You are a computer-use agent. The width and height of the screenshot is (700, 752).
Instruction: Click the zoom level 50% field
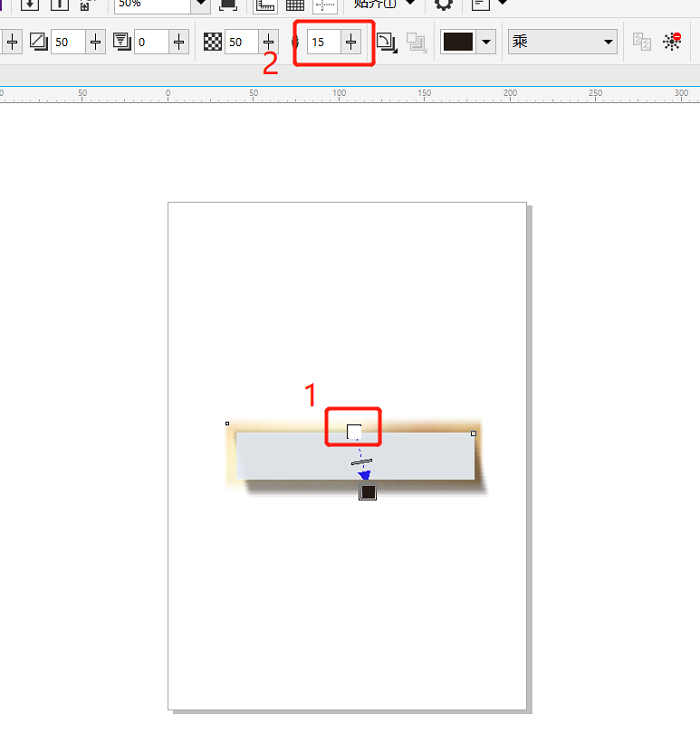[x=152, y=4]
